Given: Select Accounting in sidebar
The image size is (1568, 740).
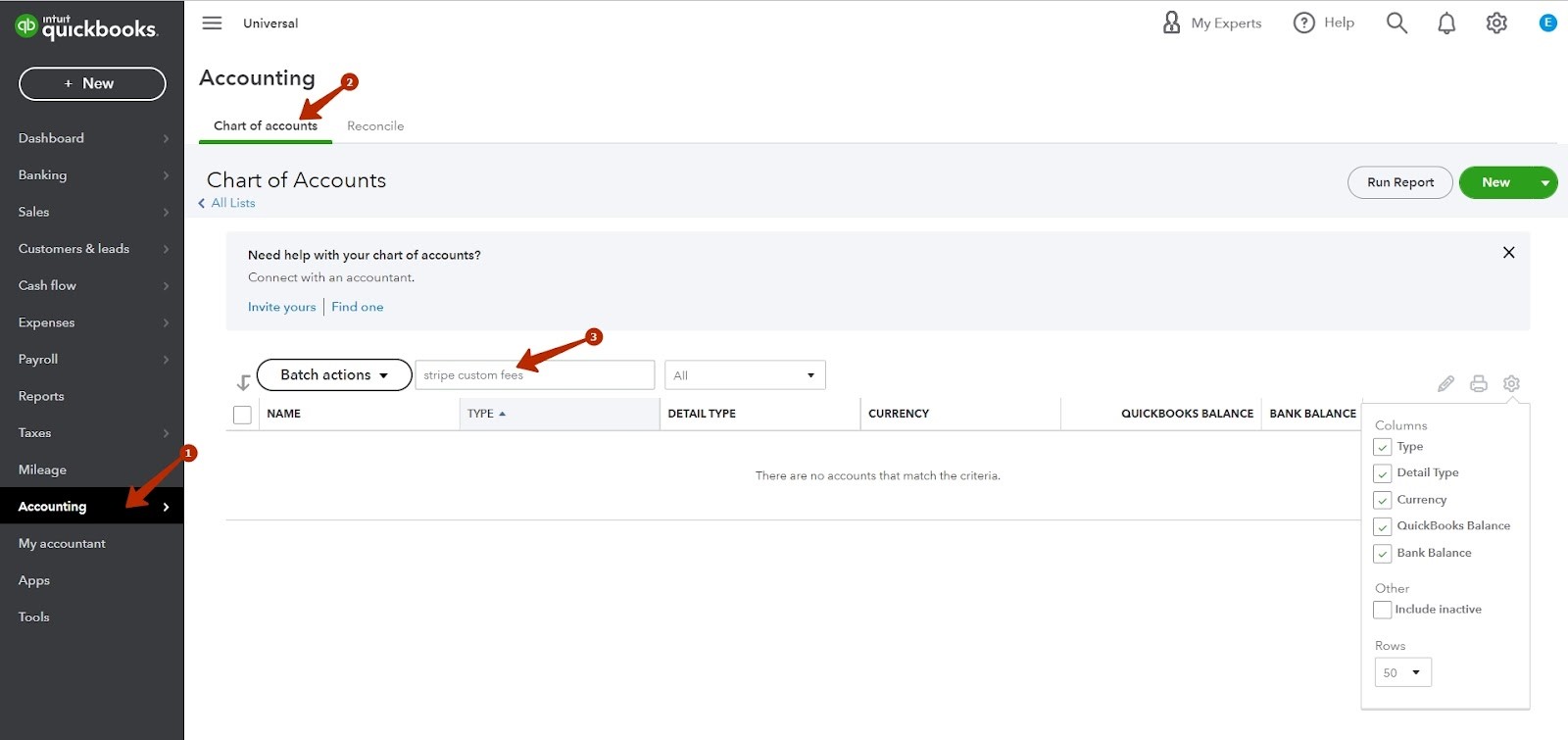Looking at the screenshot, I should (x=92, y=507).
